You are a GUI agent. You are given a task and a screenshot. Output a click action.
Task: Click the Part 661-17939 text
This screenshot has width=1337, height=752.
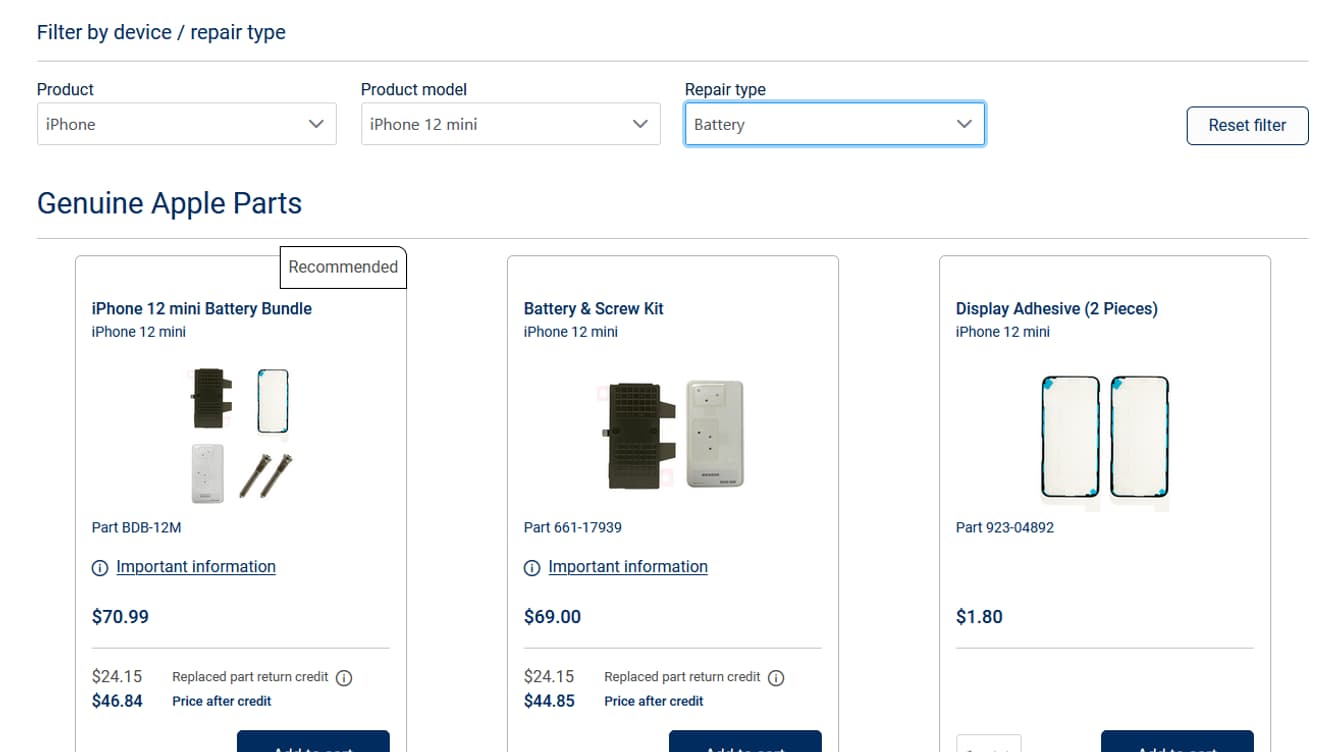point(573,527)
